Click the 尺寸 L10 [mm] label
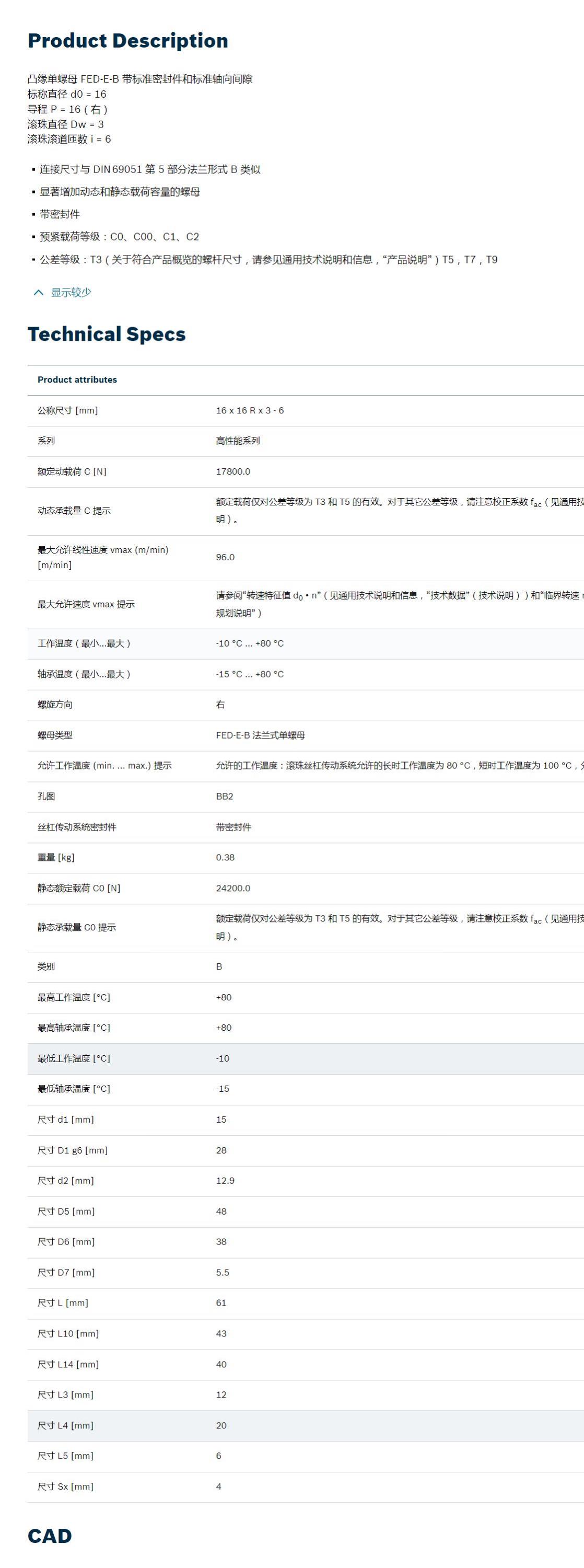Viewport: 584px width, 1568px height. (x=68, y=1334)
